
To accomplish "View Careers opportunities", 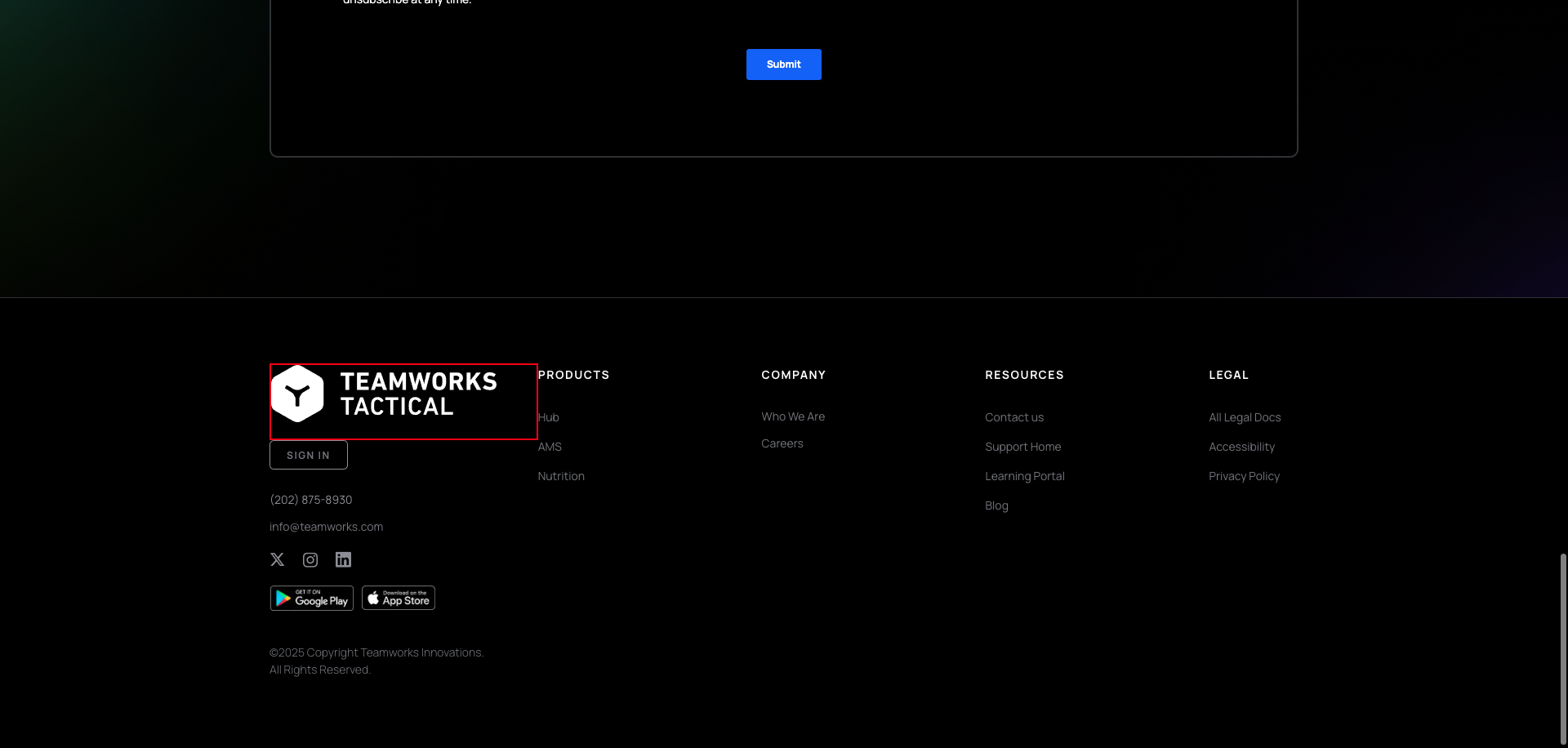I will click(x=782, y=443).
